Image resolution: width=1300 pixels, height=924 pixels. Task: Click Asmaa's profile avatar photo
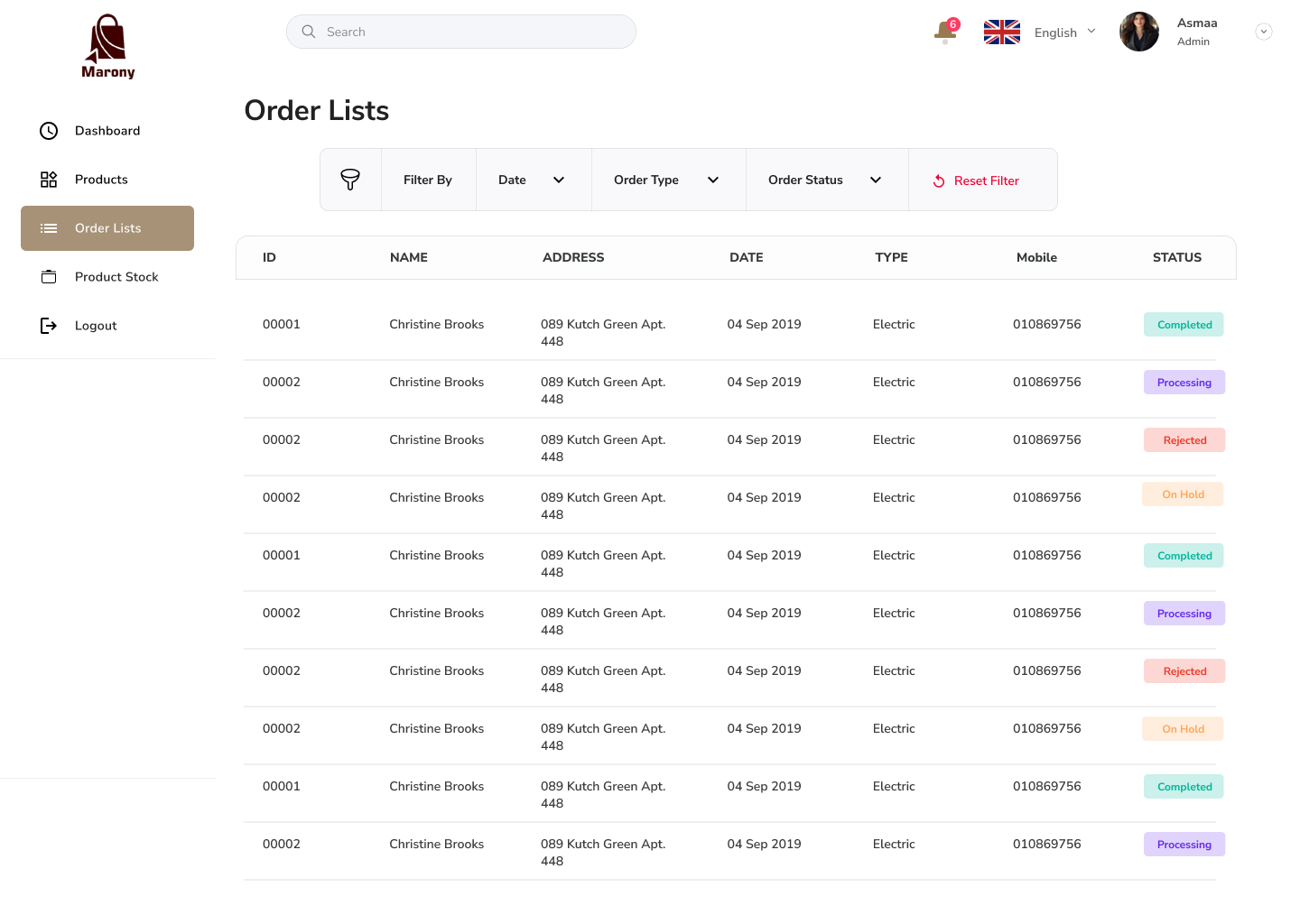click(1138, 32)
